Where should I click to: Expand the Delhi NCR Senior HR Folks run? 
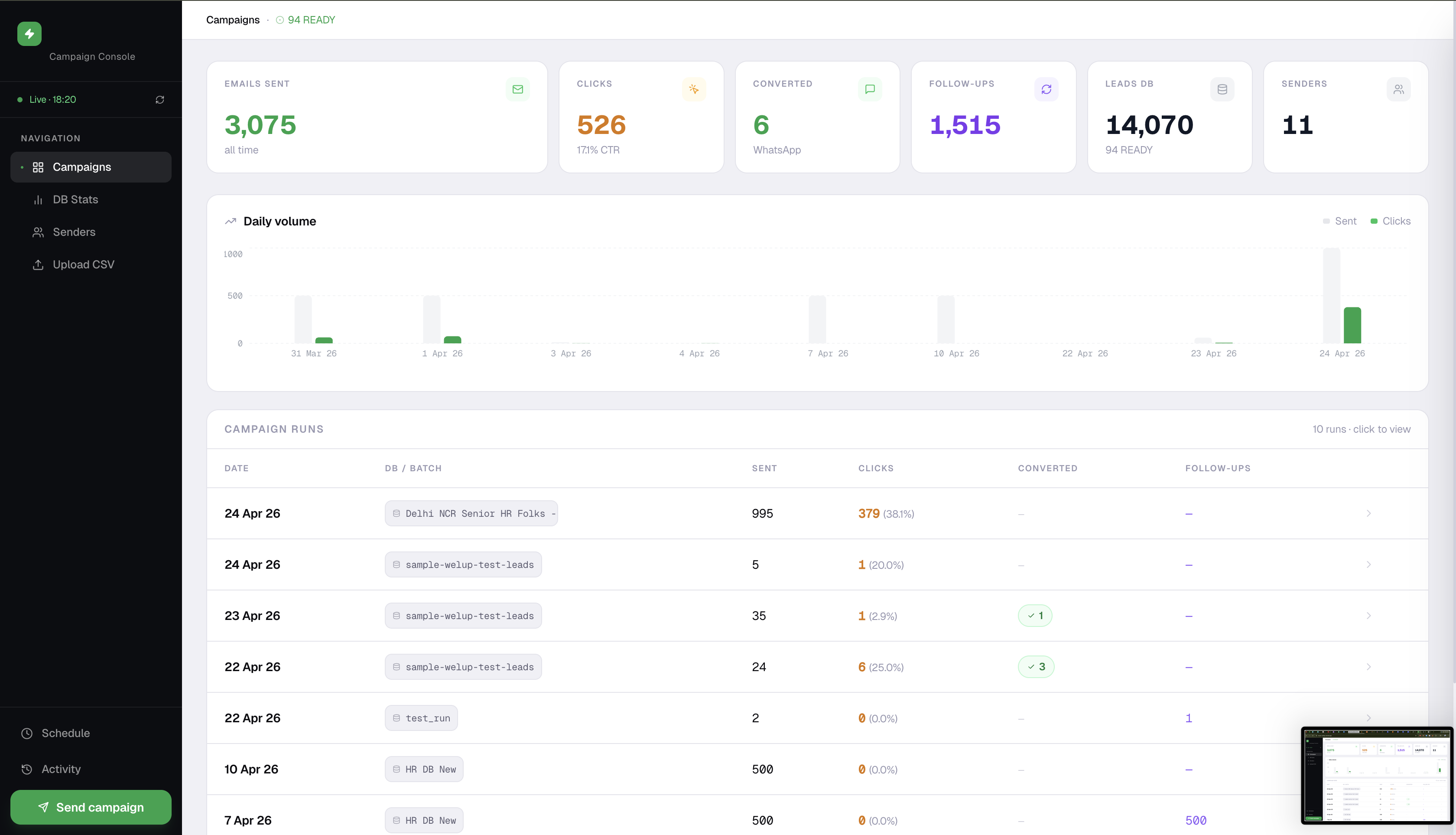pyautogui.click(x=1369, y=513)
